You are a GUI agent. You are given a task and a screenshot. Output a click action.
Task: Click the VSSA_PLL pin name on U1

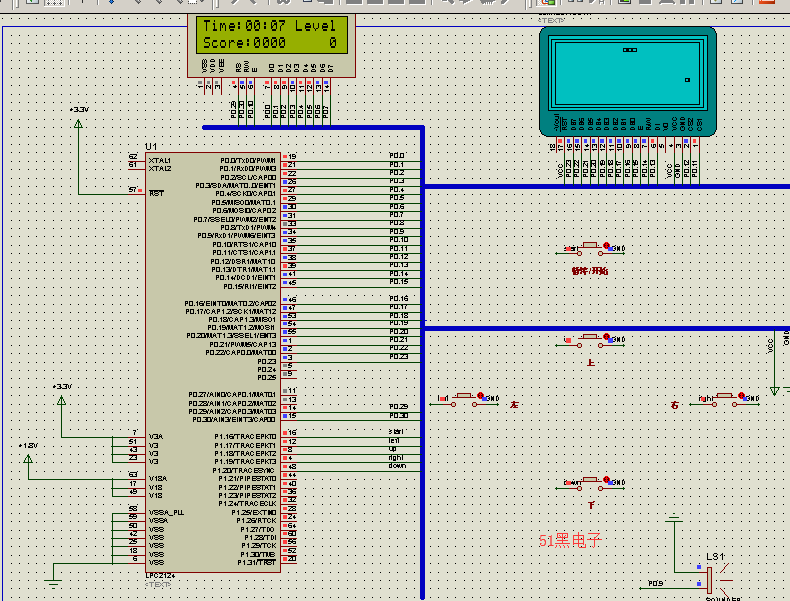pos(166,512)
